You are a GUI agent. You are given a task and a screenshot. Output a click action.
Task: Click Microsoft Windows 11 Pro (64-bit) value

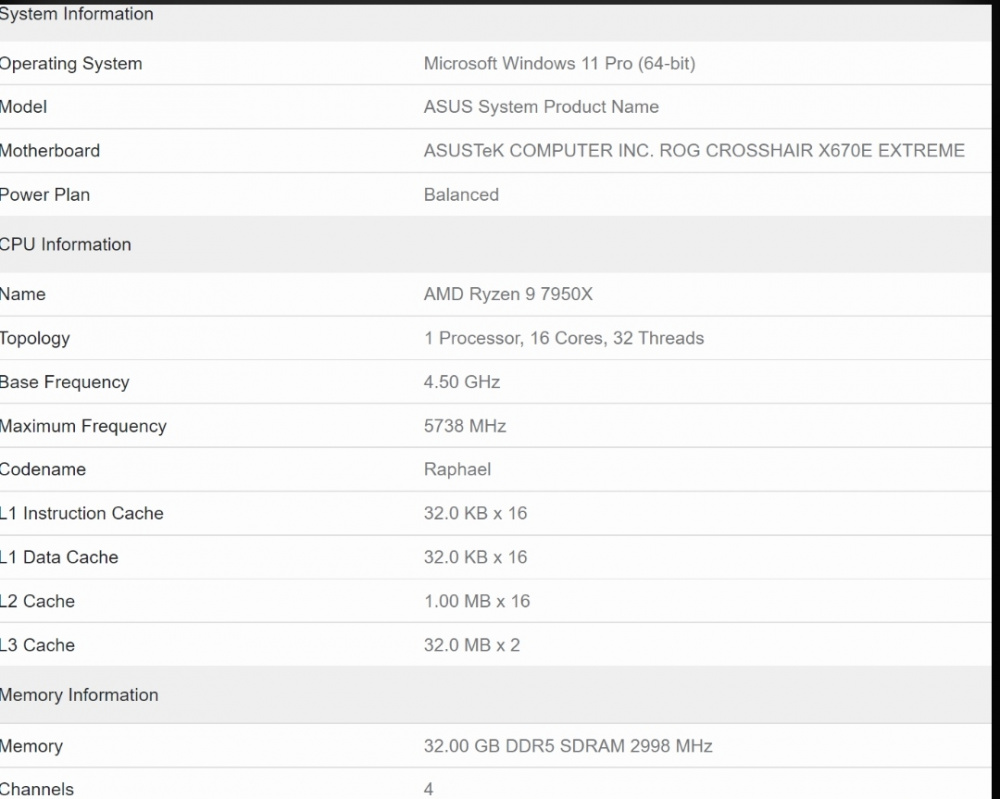click(559, 64)
